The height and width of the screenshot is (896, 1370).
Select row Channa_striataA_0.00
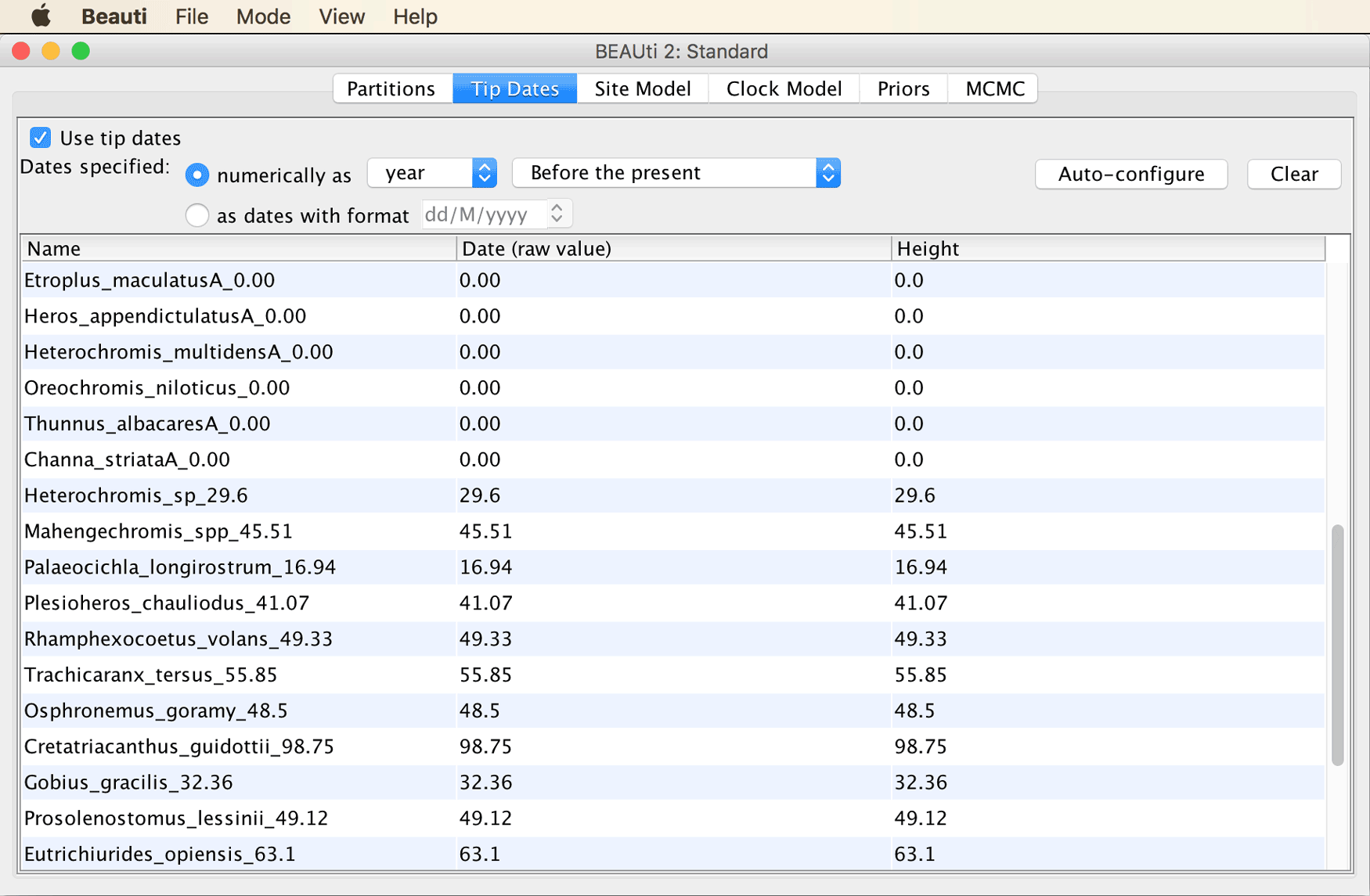[x=673, y=459]
